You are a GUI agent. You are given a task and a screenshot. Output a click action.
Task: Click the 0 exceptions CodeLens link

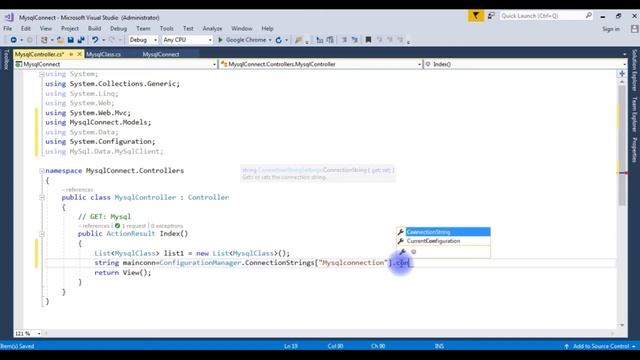(167, 226)
